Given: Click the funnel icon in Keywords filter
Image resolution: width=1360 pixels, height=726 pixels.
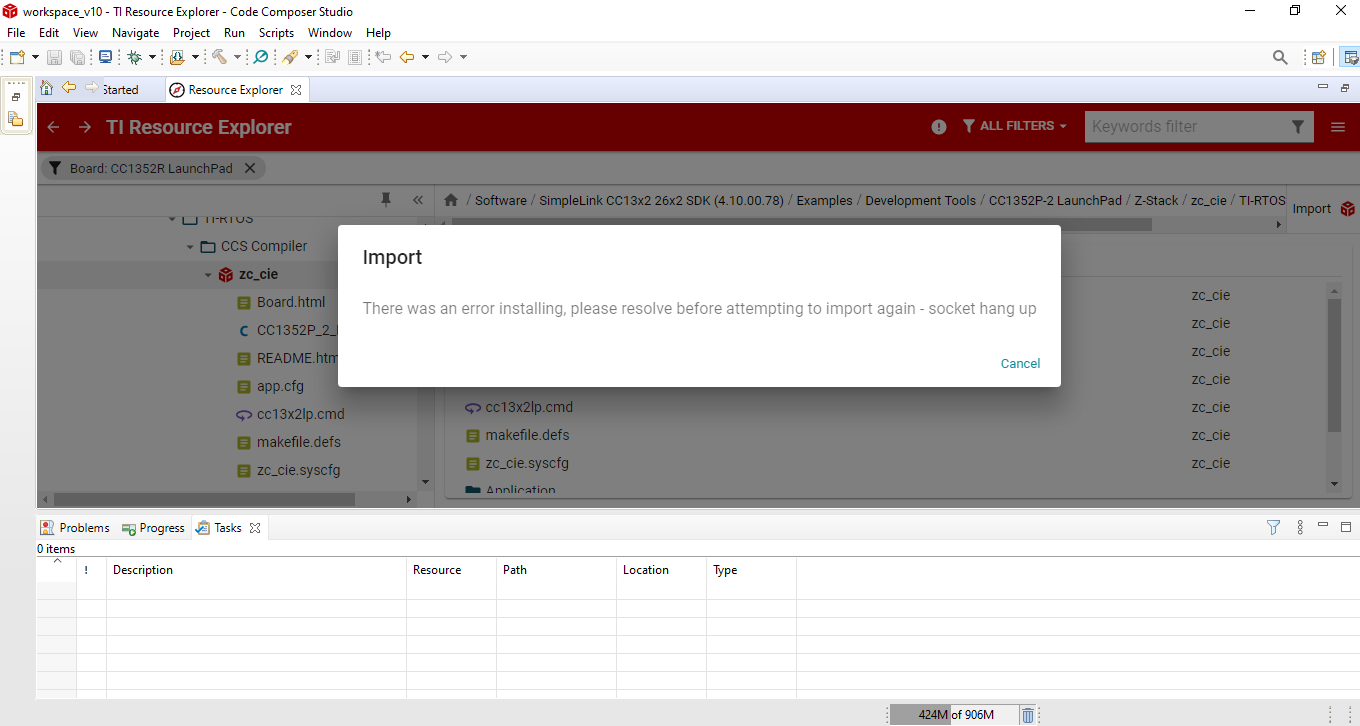Looking at the screenshot, I should coord(1298,127).
